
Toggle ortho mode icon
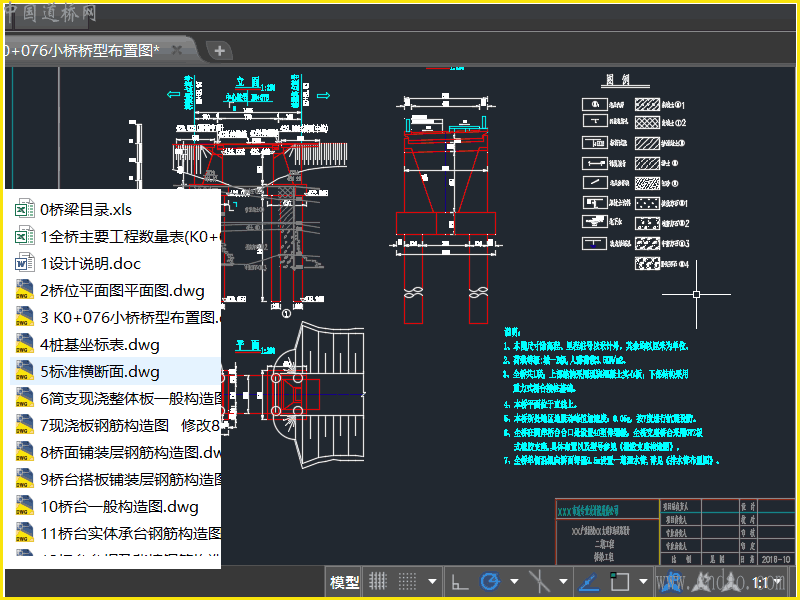tap(460, 581)
